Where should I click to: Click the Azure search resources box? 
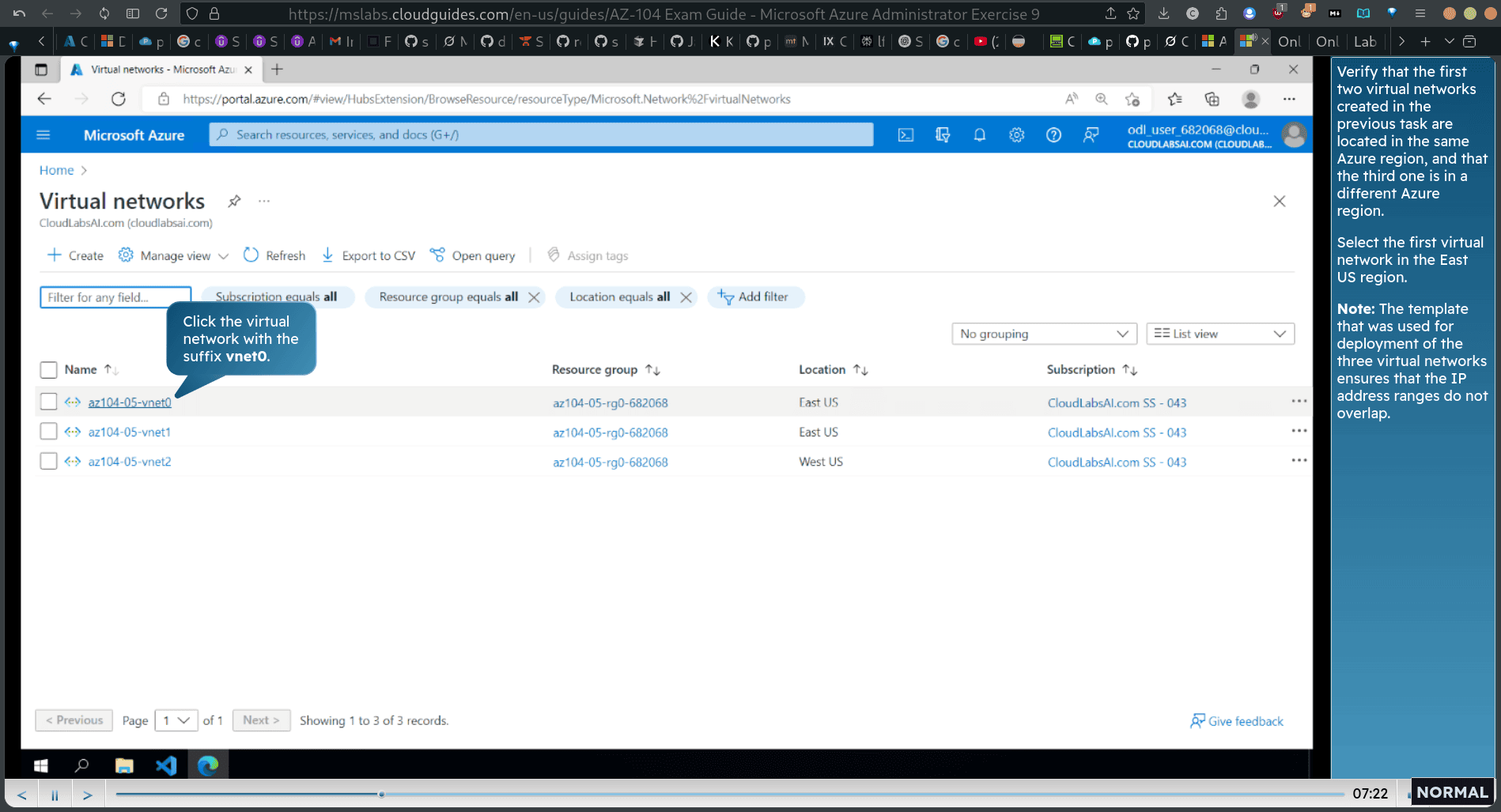pyautogui.click(x=541, y=134)
